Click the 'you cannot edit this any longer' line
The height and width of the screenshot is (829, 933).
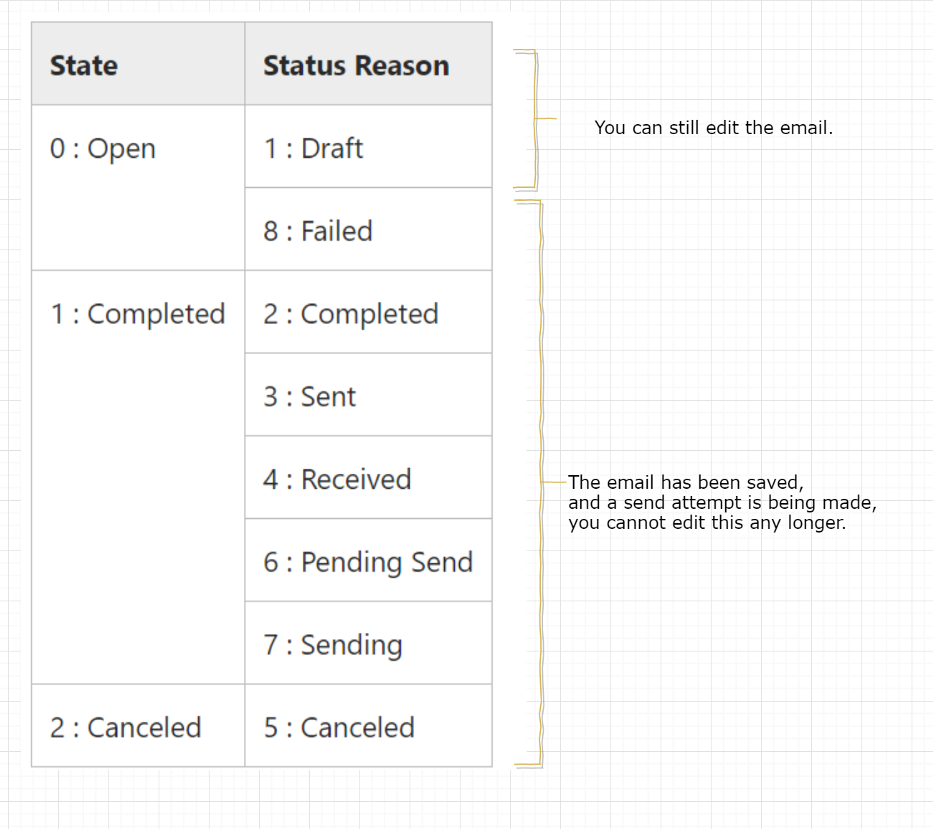coord(707,523)
